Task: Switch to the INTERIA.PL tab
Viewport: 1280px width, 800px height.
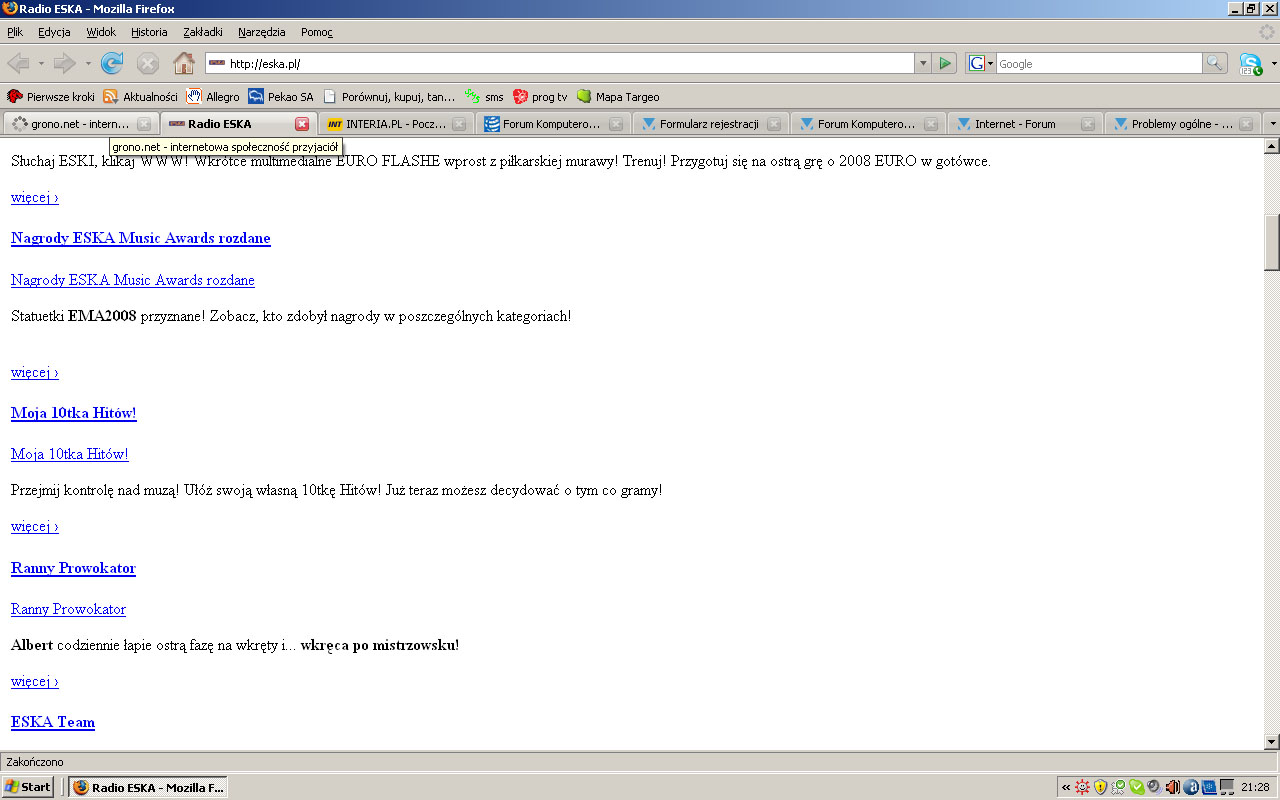Action: click(x=395, y=124)
